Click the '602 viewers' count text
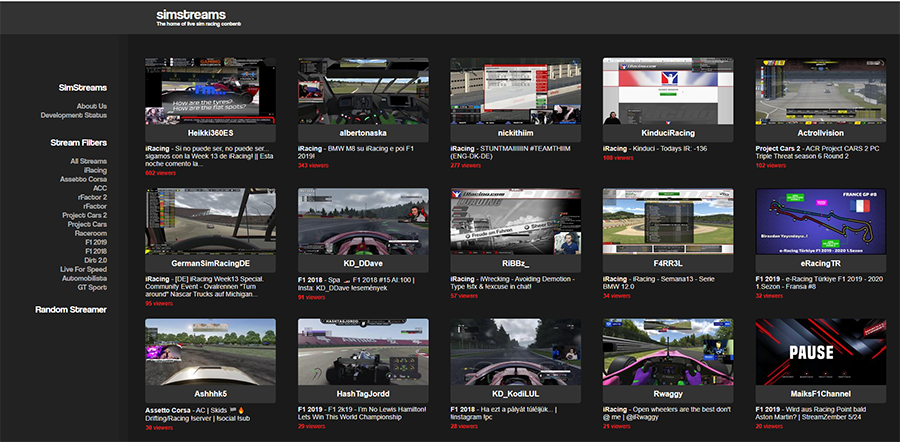Viewport: 900px width, 442px height. click(159, 173)
